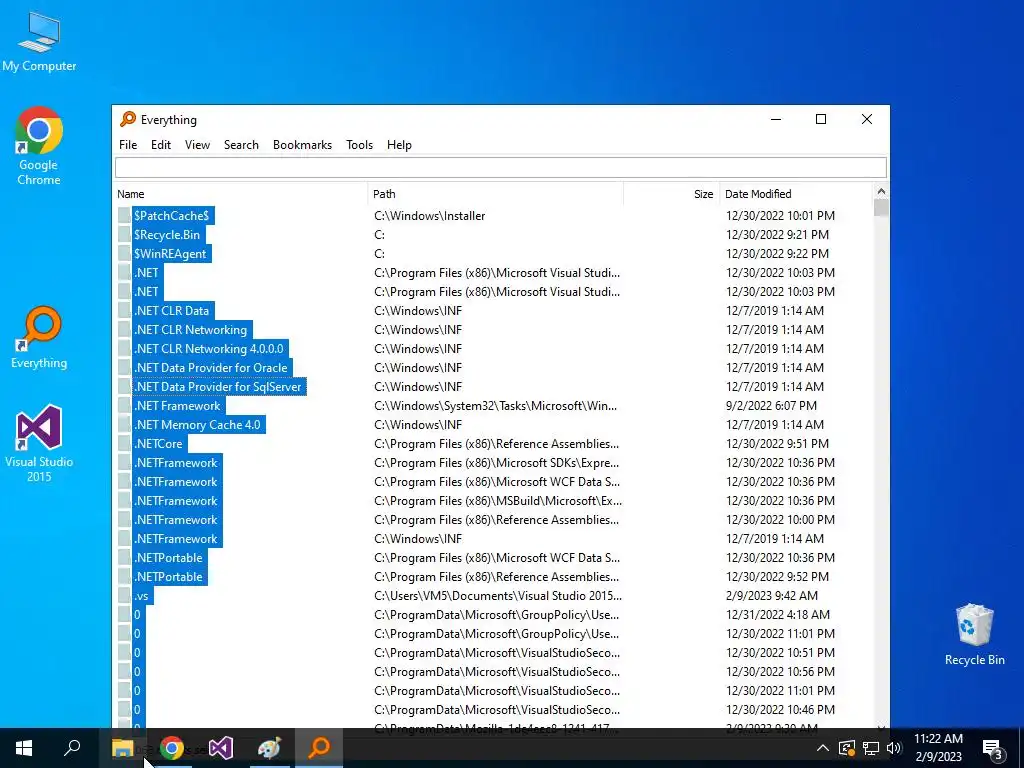Click the scrollbar up arrow
This screenshot has width=1024, height=768.
point(881,191)
